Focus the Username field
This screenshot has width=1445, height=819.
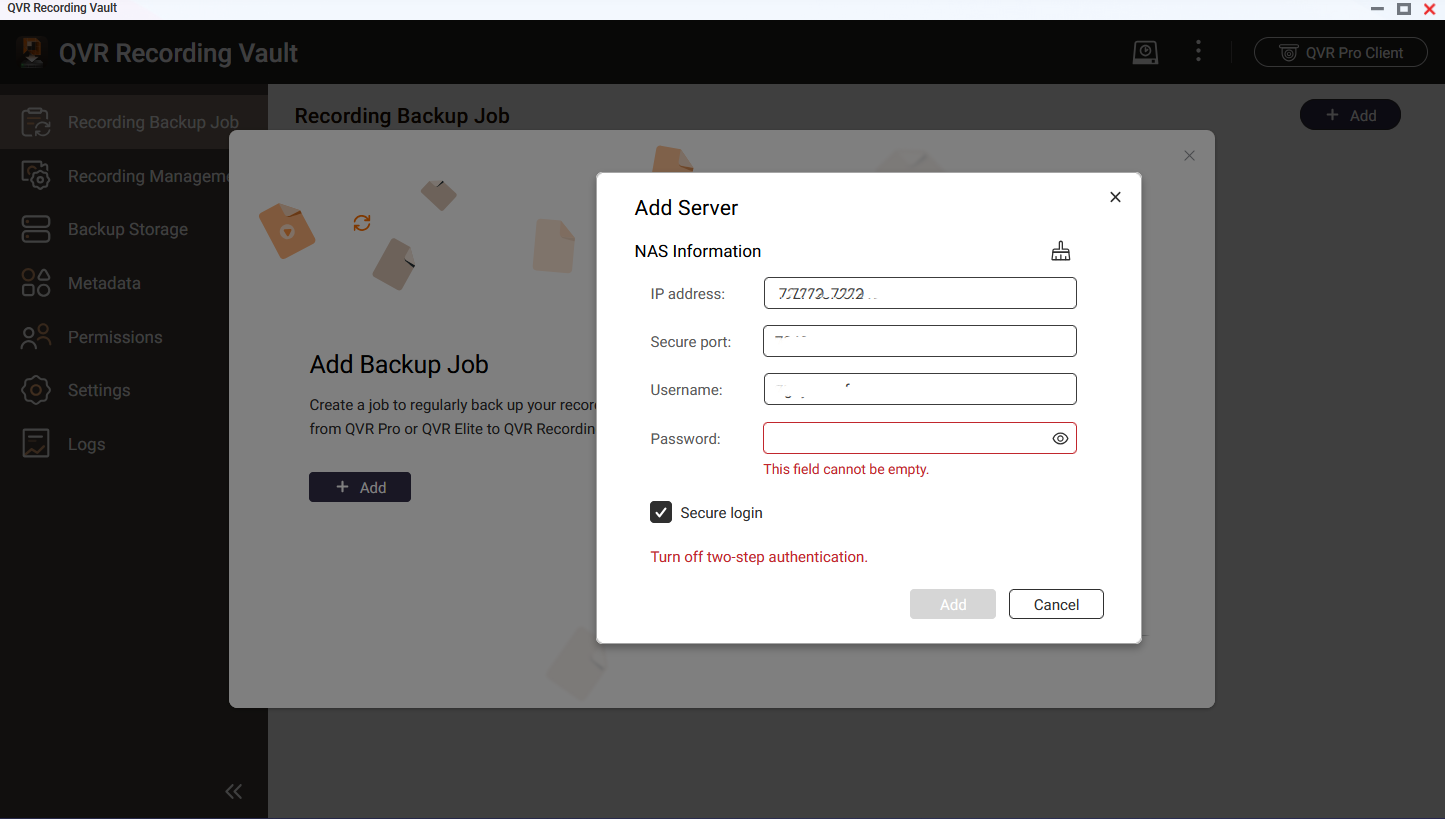pyautogui.click(x=920, y=389)
